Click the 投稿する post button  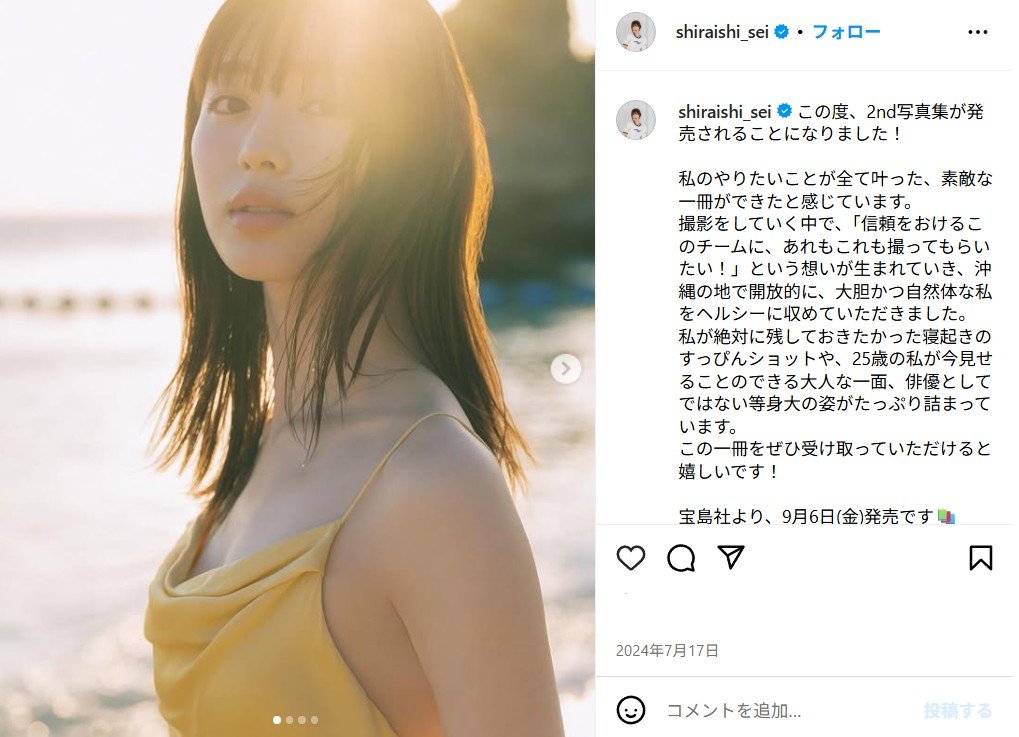point(958,710)
